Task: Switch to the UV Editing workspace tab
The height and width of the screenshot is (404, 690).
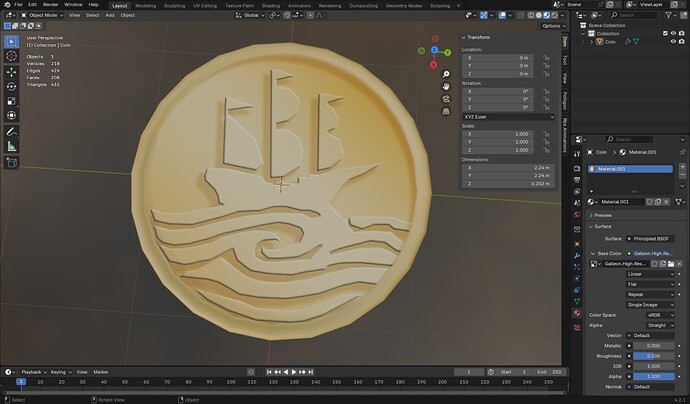Action: point(205,6)
